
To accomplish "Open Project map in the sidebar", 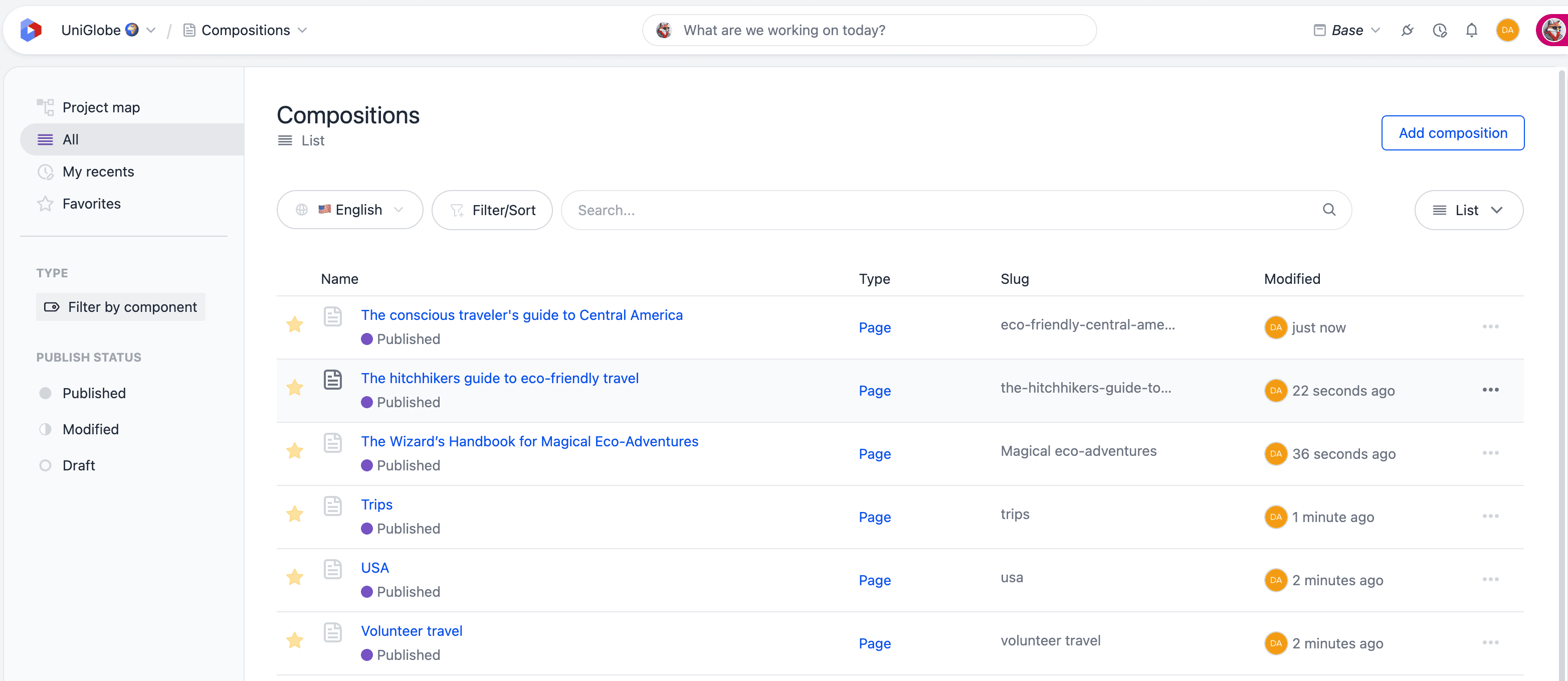I will 101,107.
